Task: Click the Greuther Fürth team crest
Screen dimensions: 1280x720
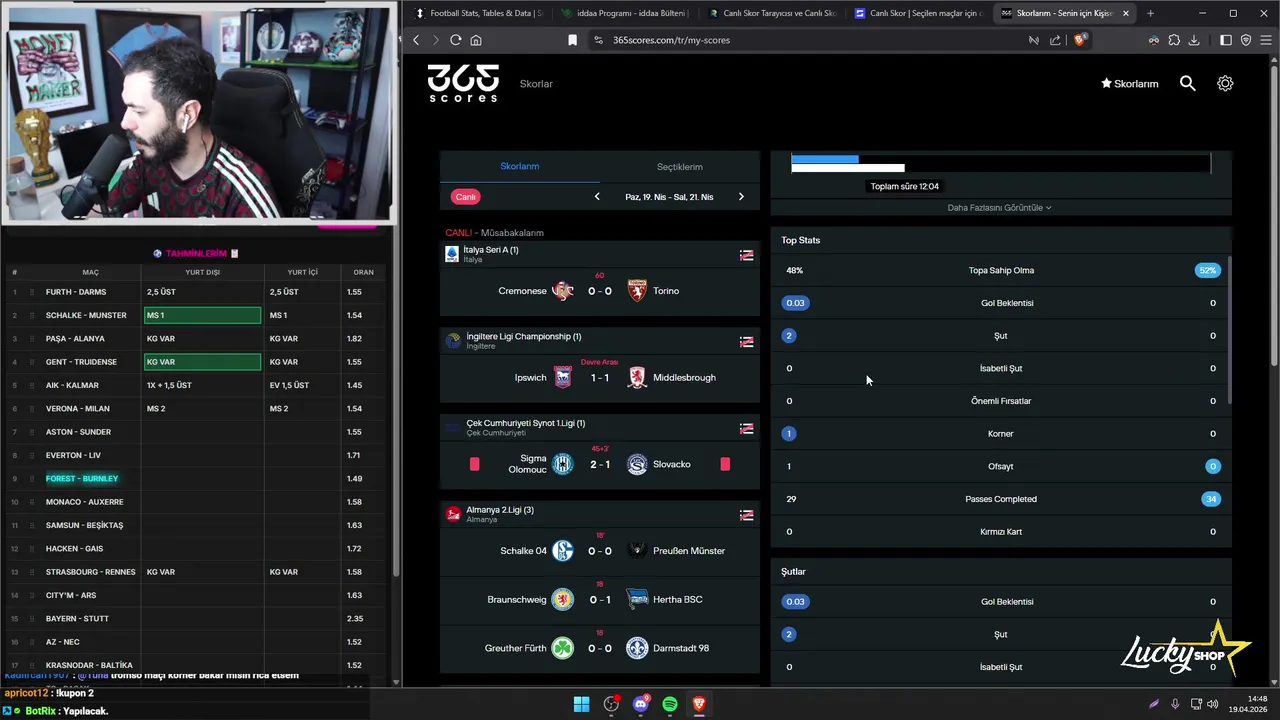Action: (563, 648)
